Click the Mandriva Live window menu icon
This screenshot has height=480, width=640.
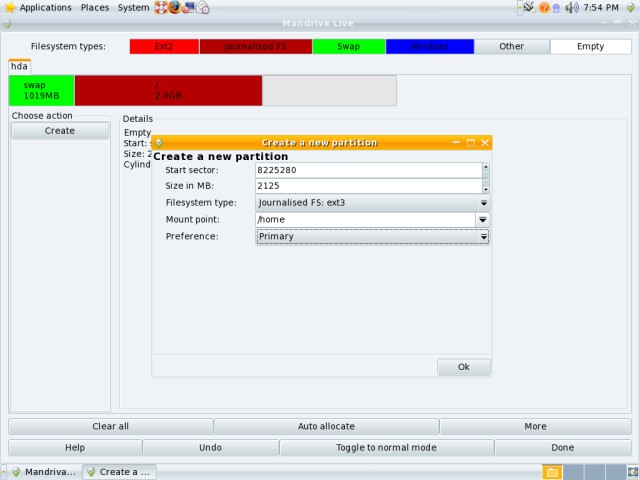(x=7, y=24)
